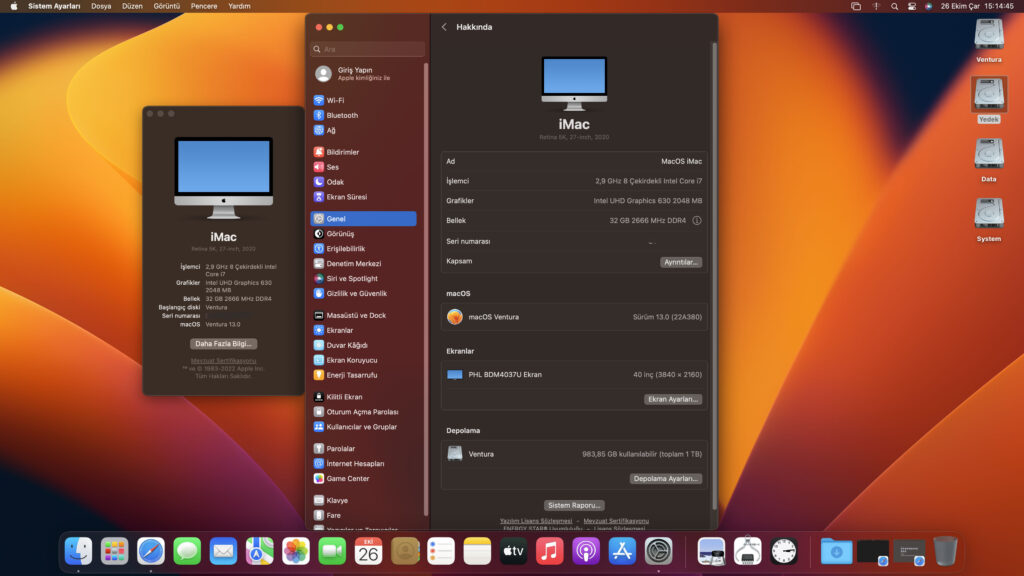
Task: Open Apple menu
Action: tap(14, 6)
